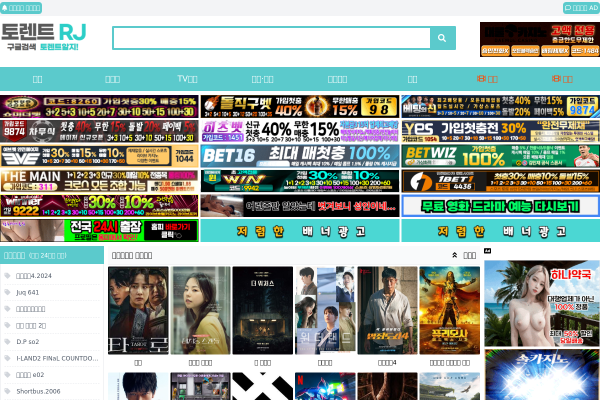Click the winner 9222 banner
Image resolution: width=600 pixels, height=400 pixels.
coord(99,206)
